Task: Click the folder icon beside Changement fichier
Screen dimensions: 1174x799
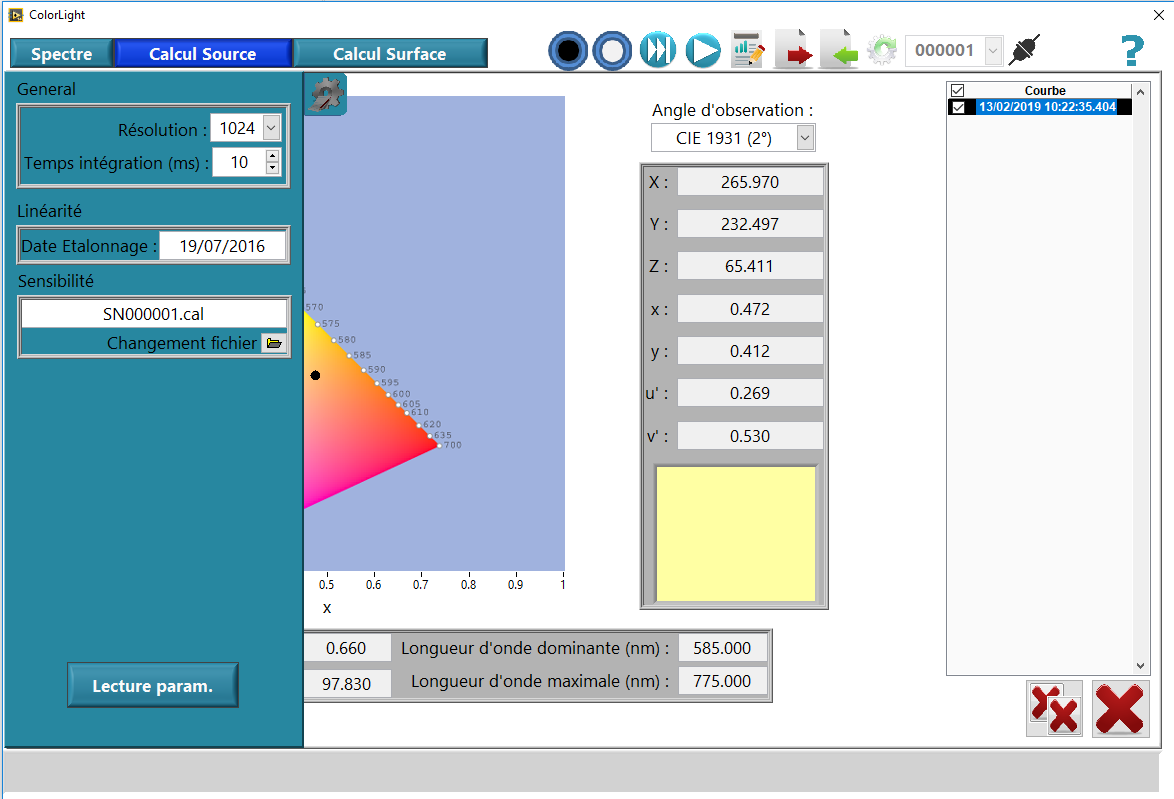Action: [275, 343]
